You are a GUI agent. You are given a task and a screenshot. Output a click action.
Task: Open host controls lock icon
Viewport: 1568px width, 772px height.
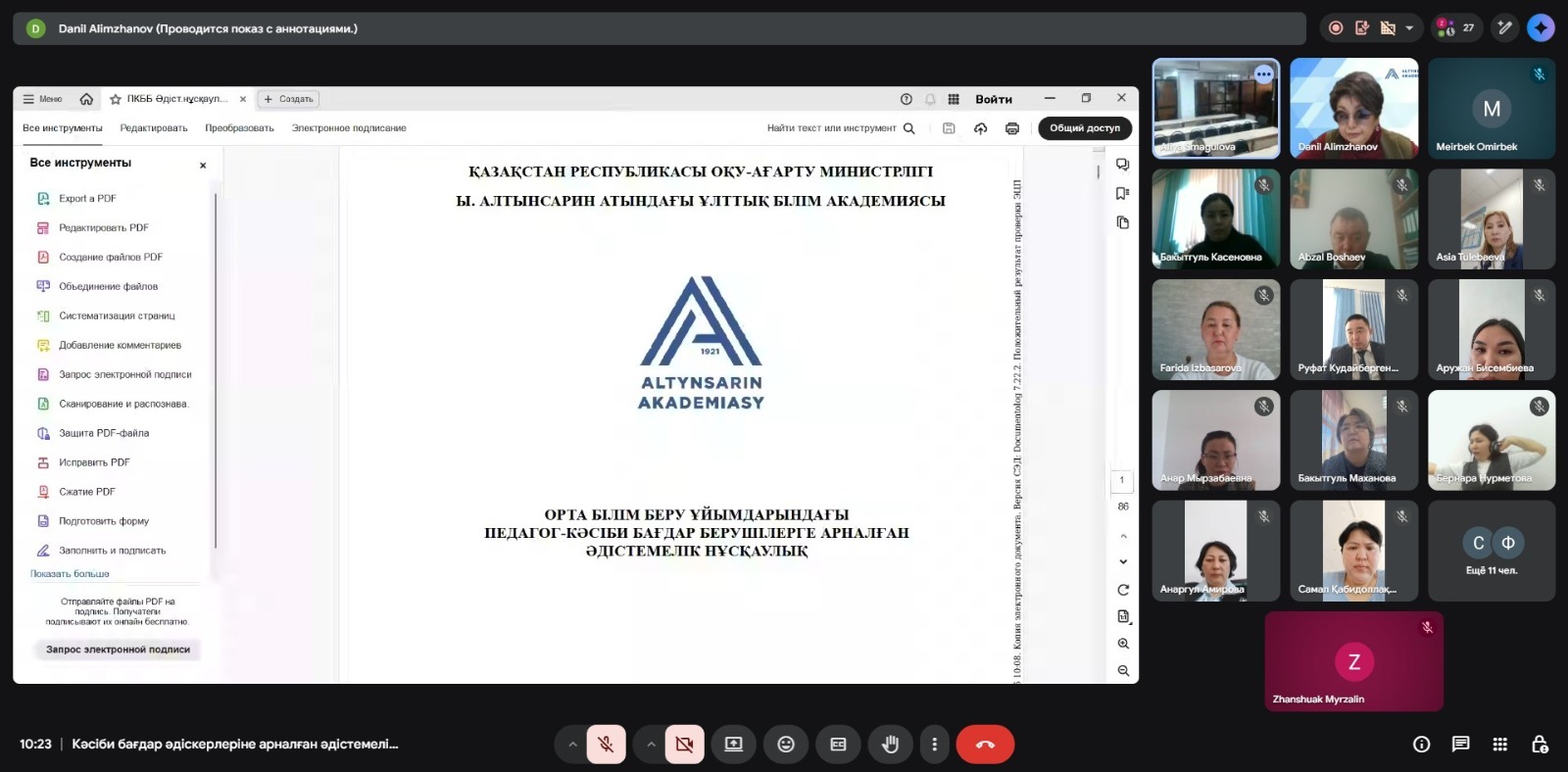click(1540, 745)
